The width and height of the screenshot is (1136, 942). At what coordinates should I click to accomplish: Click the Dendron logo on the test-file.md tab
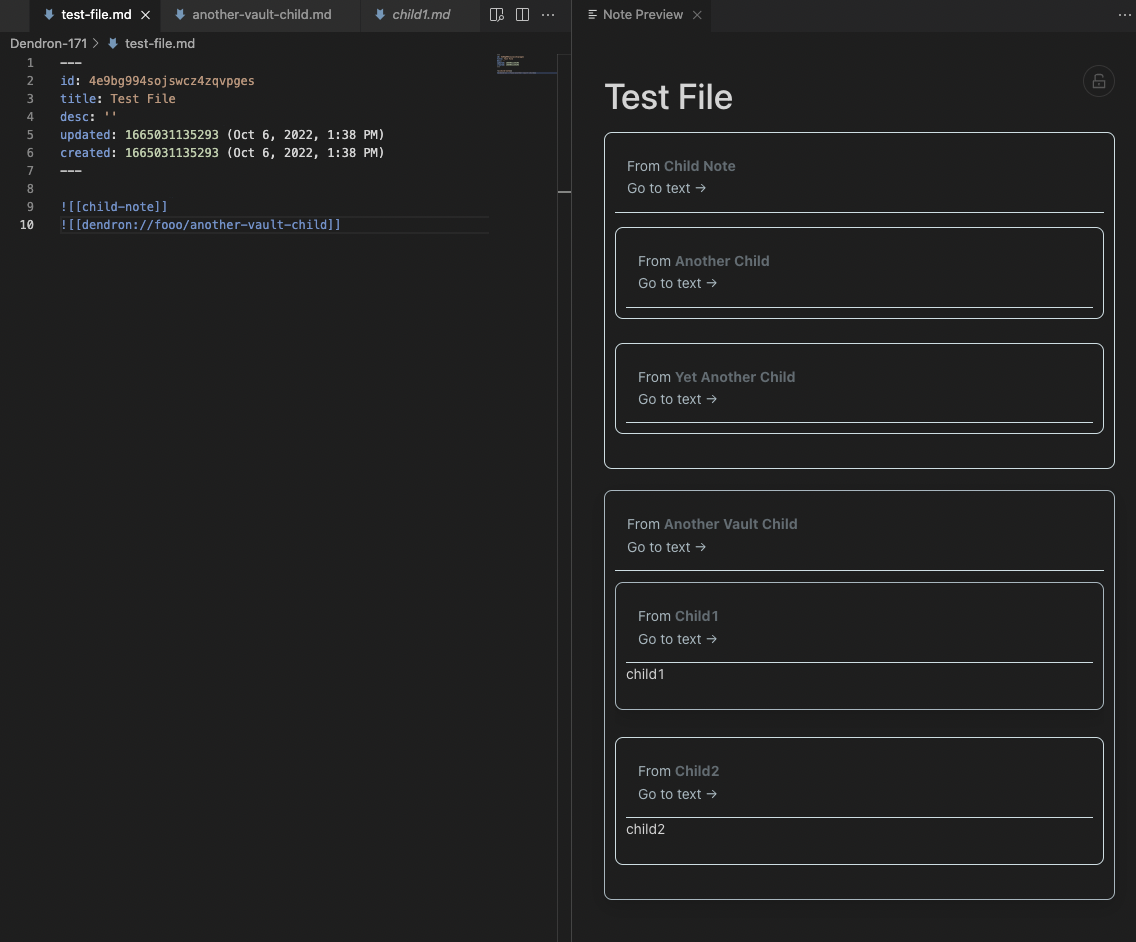coord(49,14)
